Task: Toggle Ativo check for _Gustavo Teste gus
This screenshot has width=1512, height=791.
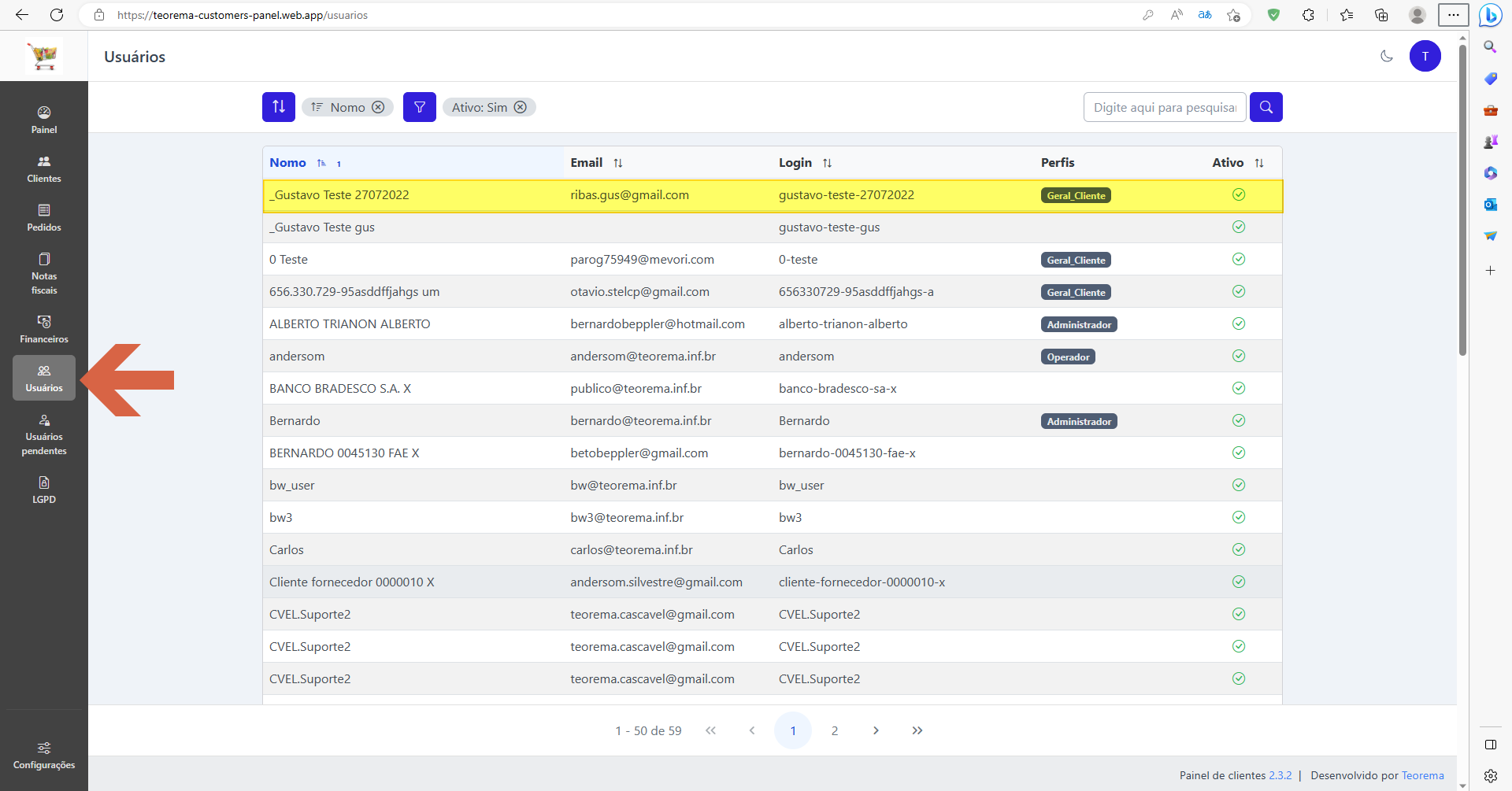Action: (x=1239, y=227)
